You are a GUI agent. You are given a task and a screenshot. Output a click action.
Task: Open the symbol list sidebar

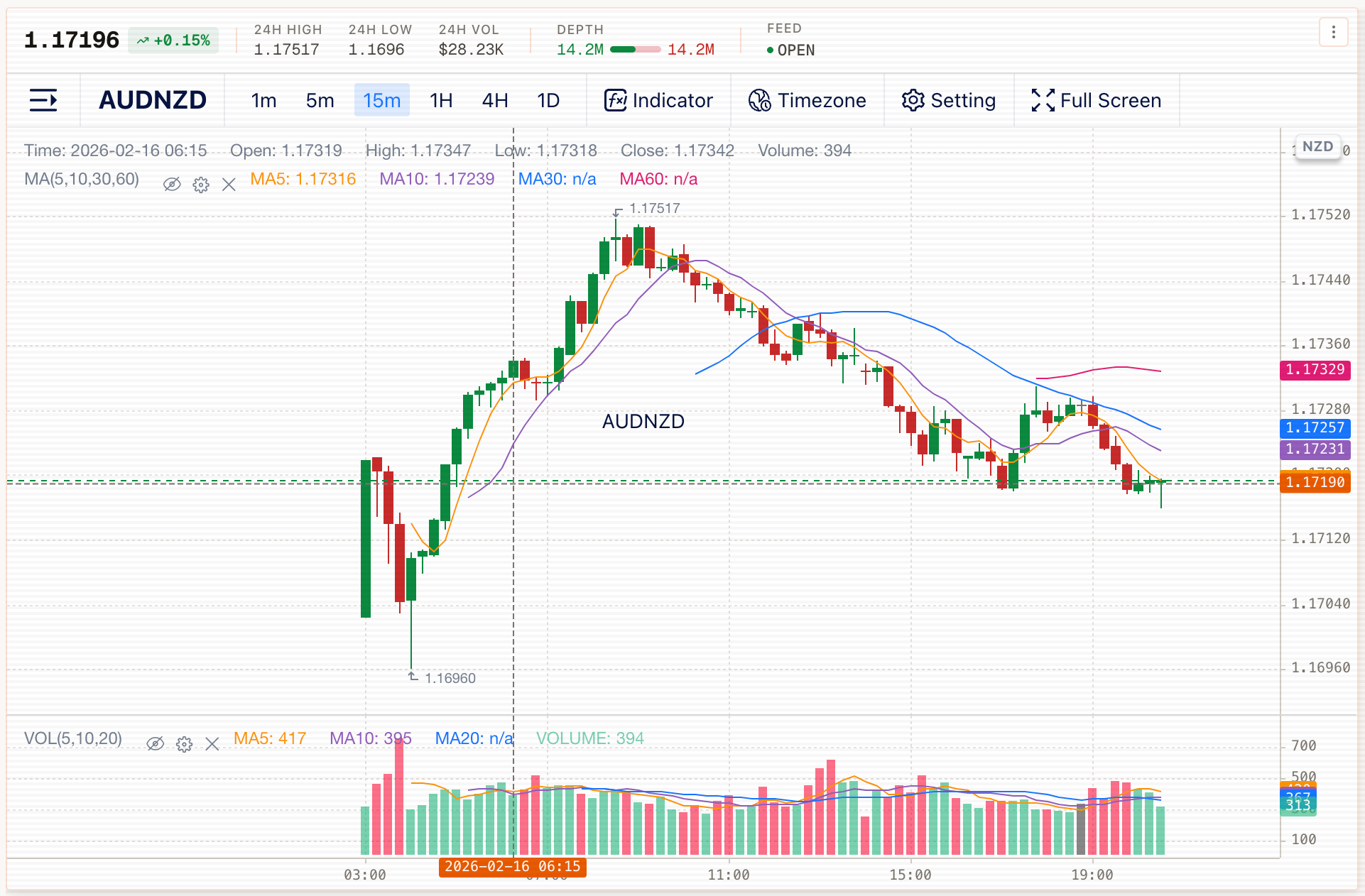pos(43,100)
